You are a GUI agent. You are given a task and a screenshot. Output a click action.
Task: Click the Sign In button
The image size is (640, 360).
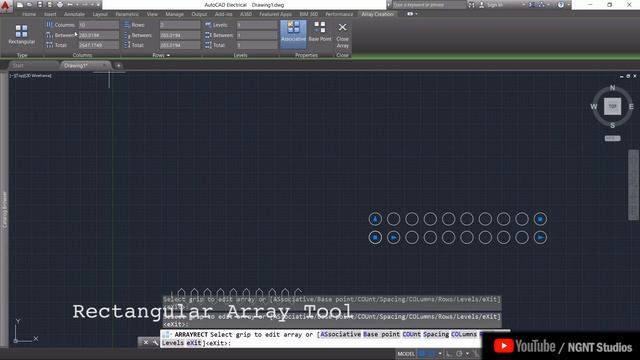[x=491, y=5]
